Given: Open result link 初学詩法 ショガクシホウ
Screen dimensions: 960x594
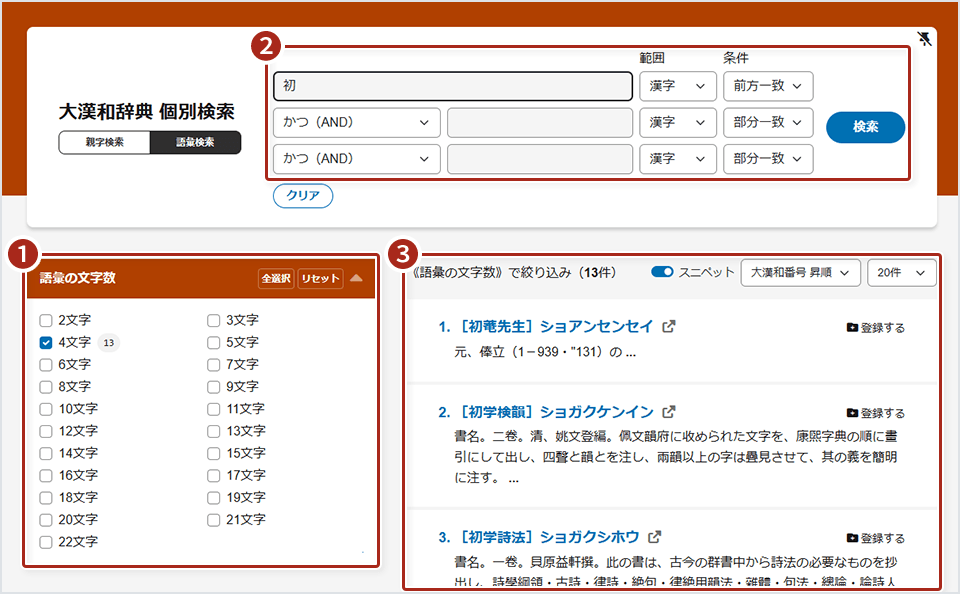Looking at the screenshot, I should 548,536.
